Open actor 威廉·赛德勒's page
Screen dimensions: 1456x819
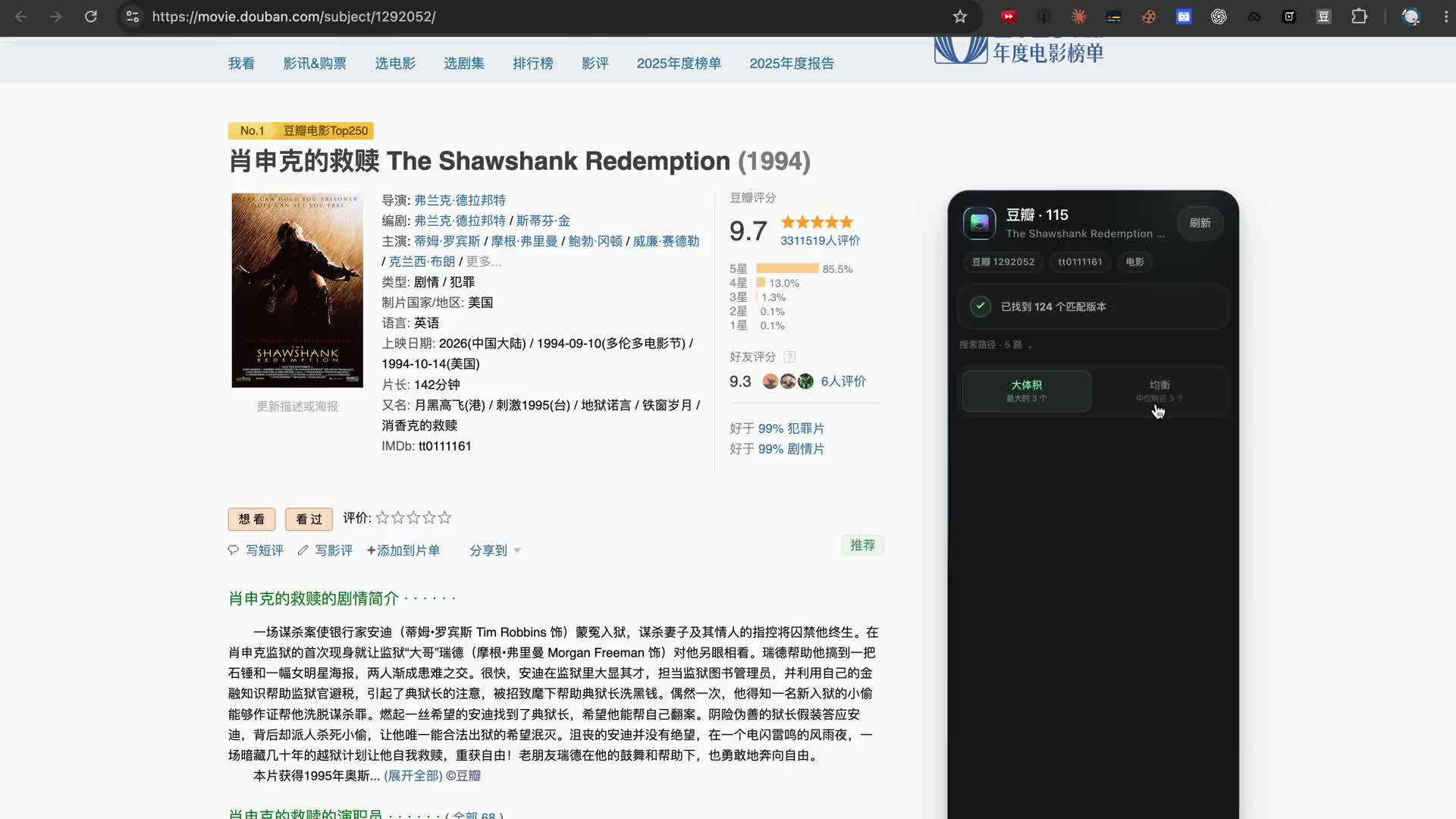666,241
